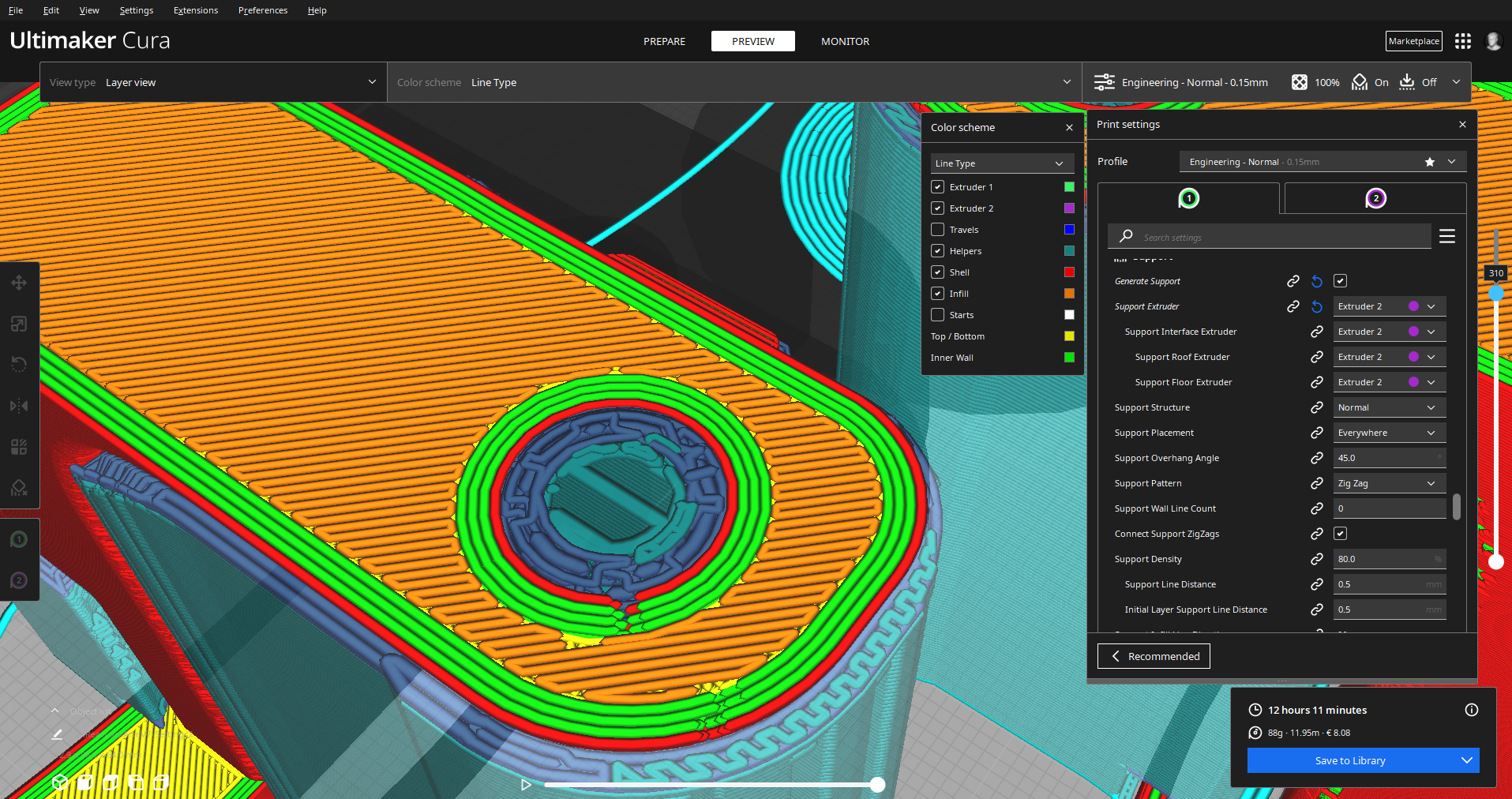Viewport: 1512px width, 799px height.
Task: Toggle Helpers display checkbox
Action: pos(938,251)
